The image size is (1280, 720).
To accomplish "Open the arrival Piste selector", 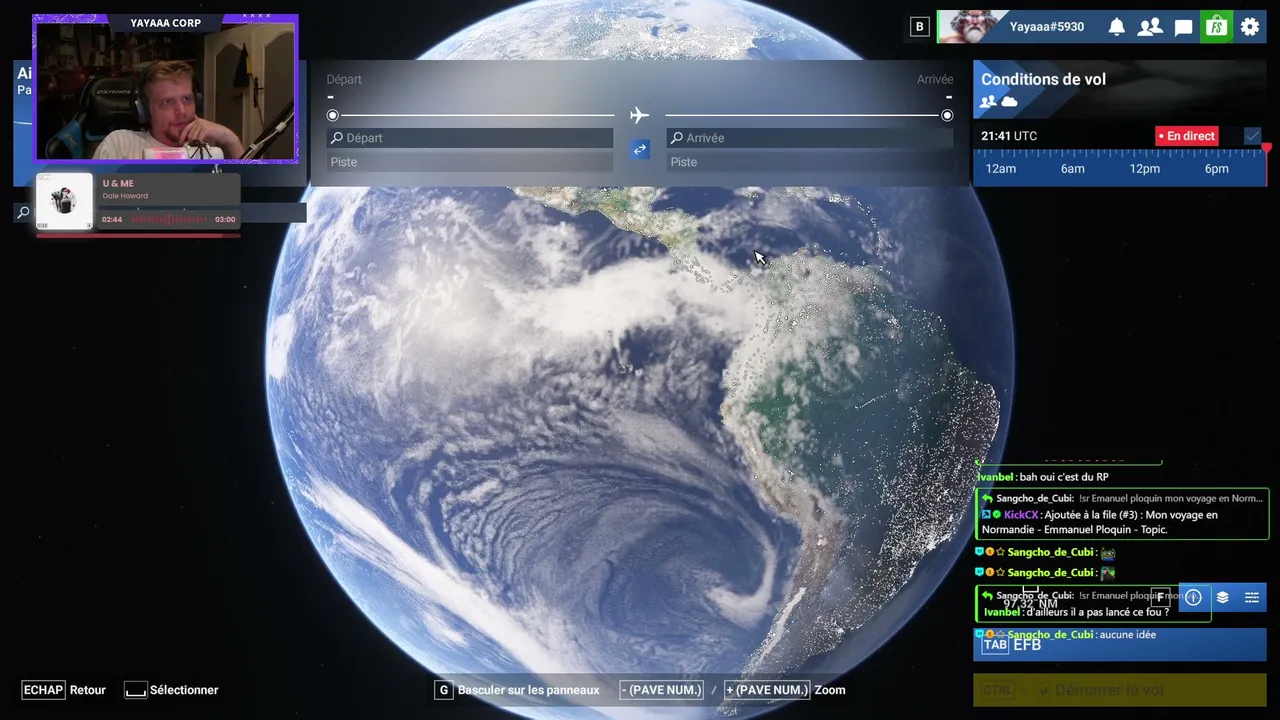I will click(x=810, y=162).
